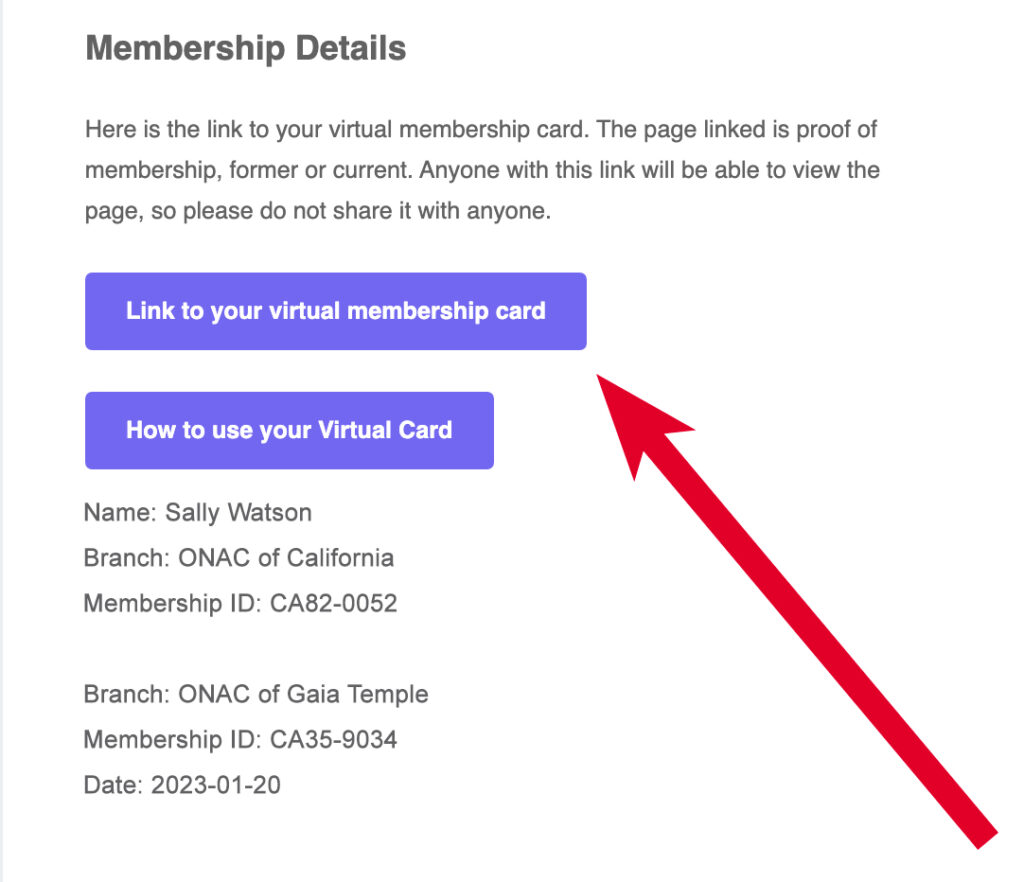This screenshot has width=1024, height=882.
Task: Click the Date label
Action: tap(114, 785)
